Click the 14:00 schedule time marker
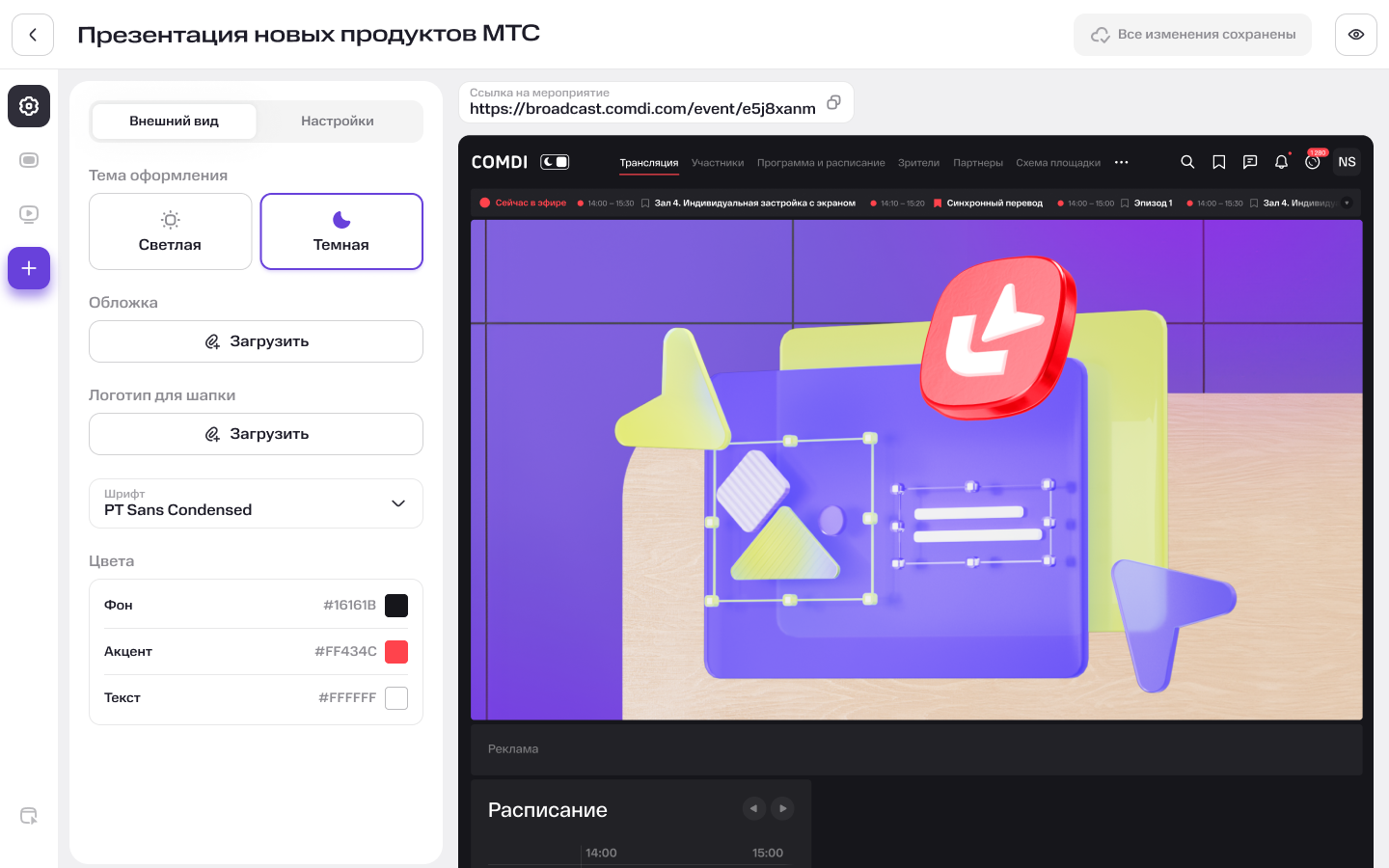1389x868 pixels. (x=601, y=854)
